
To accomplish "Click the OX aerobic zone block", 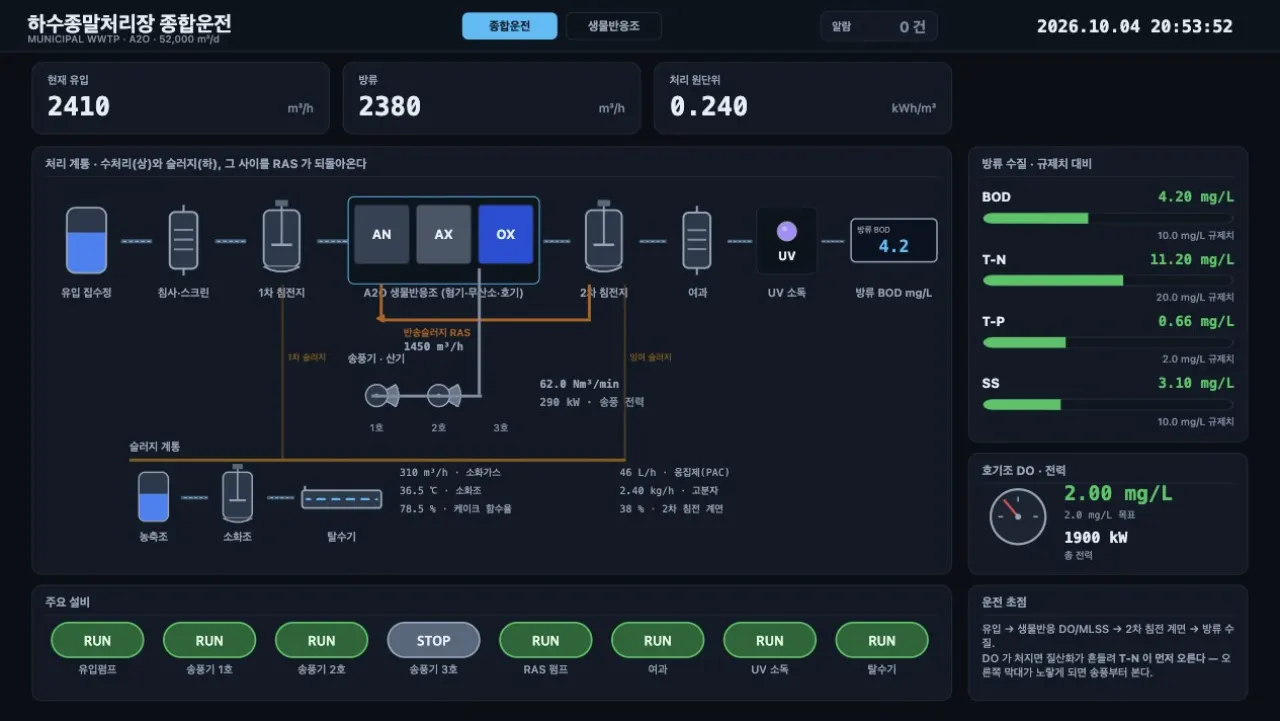I will (506, 234).
